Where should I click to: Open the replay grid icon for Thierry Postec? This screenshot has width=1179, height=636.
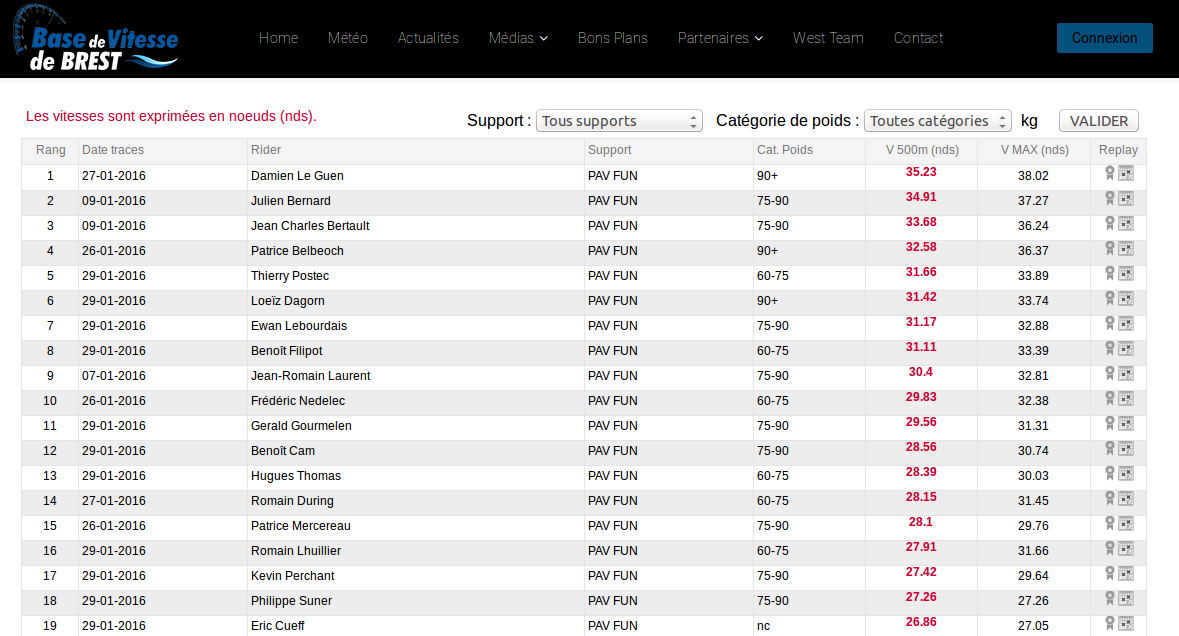(x=1126, y=273)
